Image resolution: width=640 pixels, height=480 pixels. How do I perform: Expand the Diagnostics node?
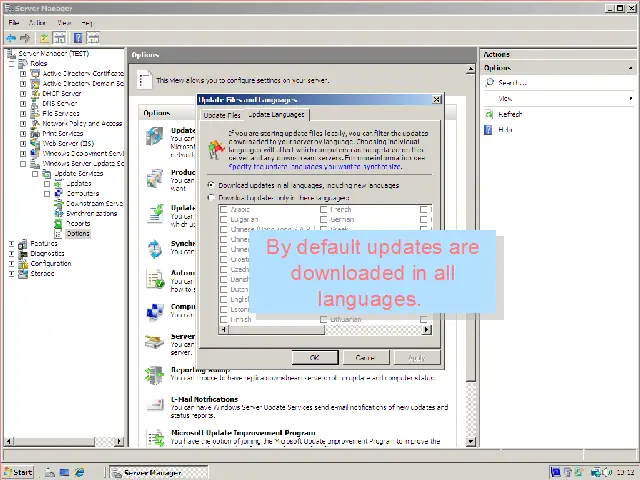(x=11, y=253)
